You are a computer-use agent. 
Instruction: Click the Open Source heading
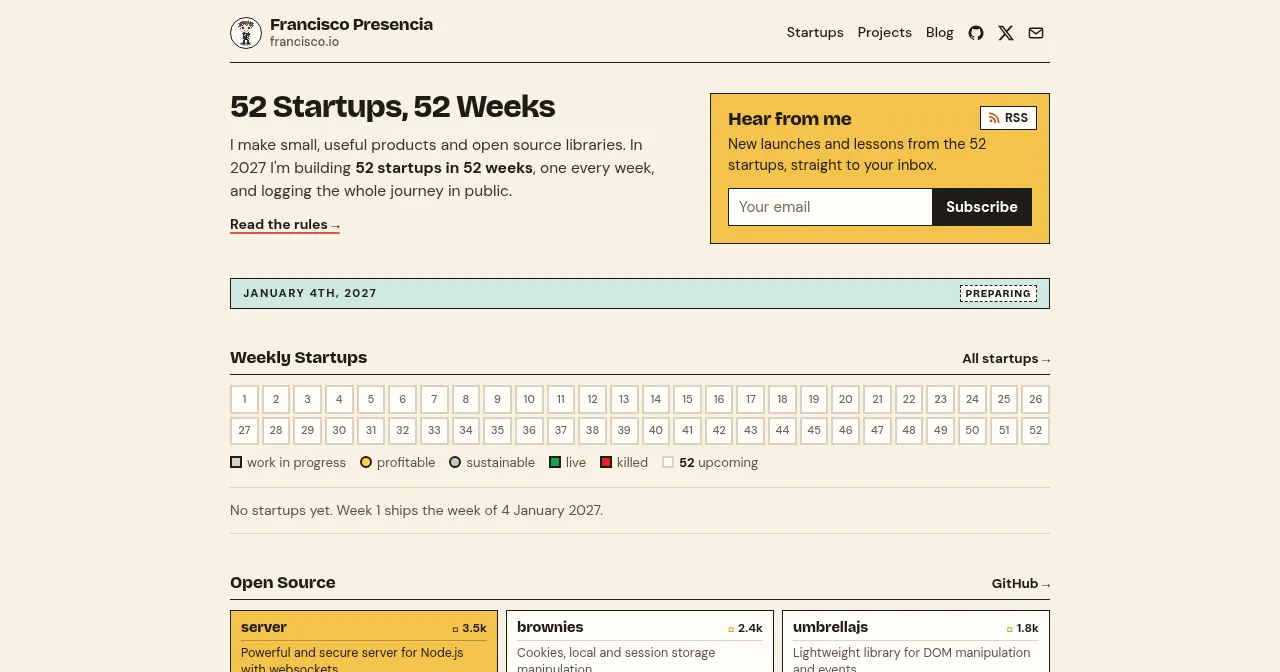coord(283,583)
